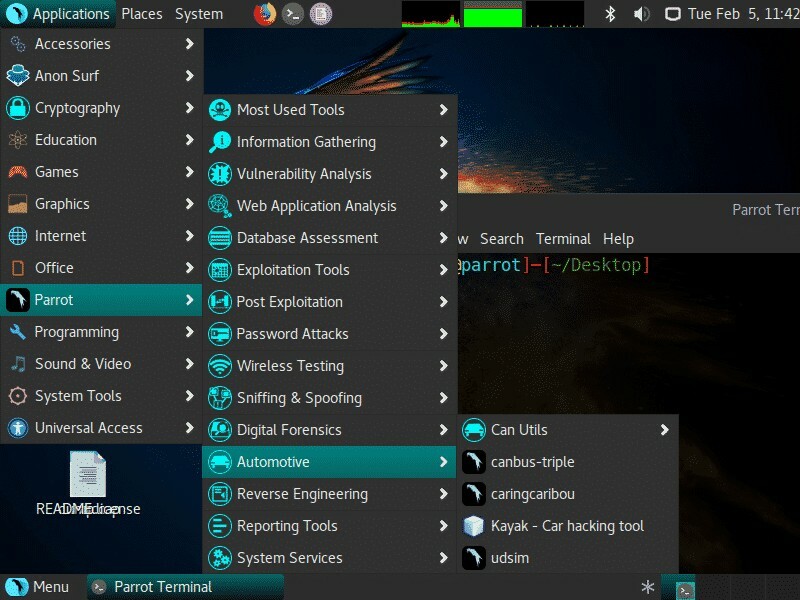The width and height of the screenshot is (800, 600).
Task: Expand the Can Utils submenu
Action: pyautogui.click(x=663, y=430)
